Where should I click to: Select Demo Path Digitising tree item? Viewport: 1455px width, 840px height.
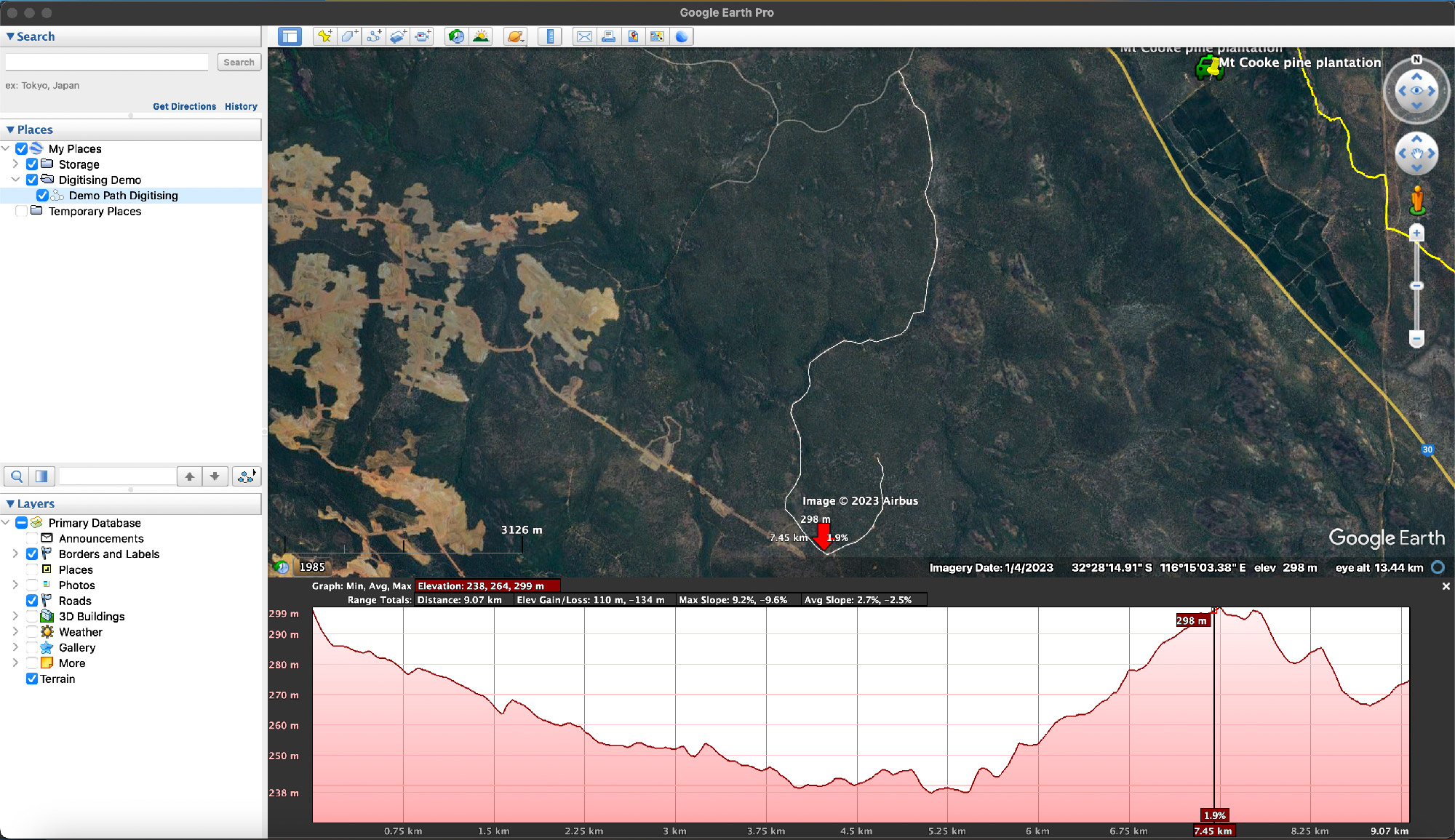(x=123, y=196)
